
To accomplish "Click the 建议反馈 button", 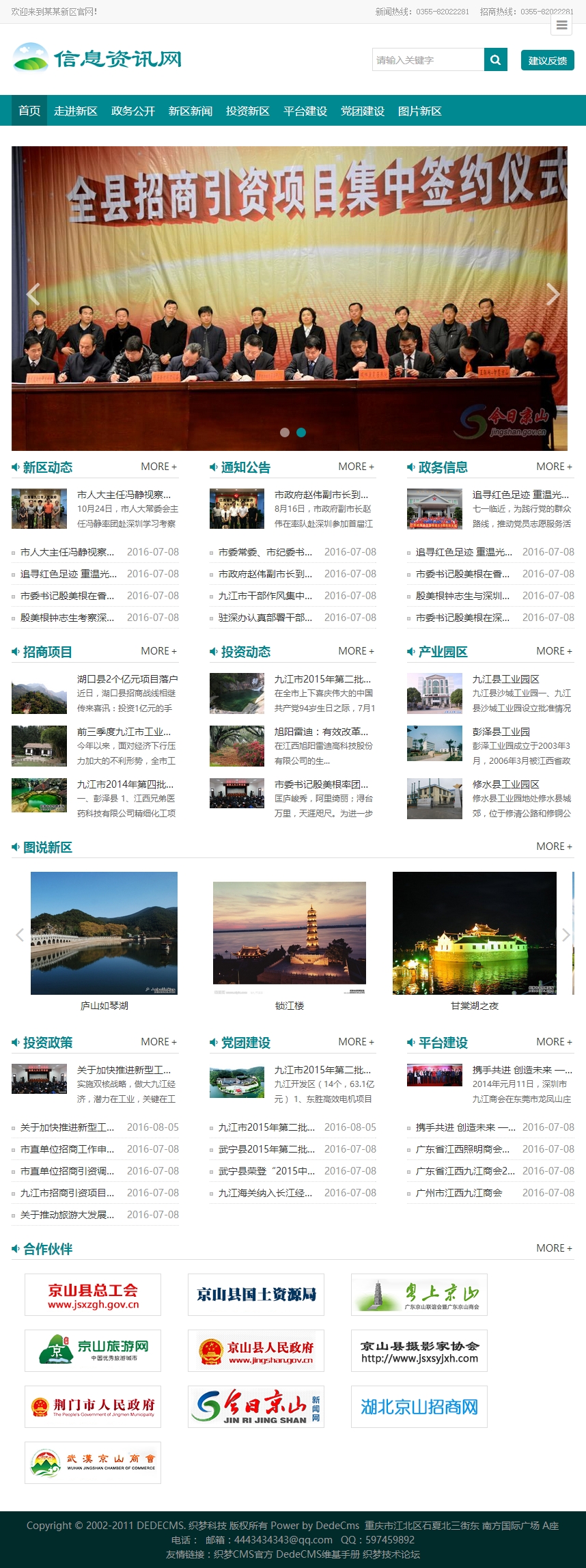I will coord(547,60).
